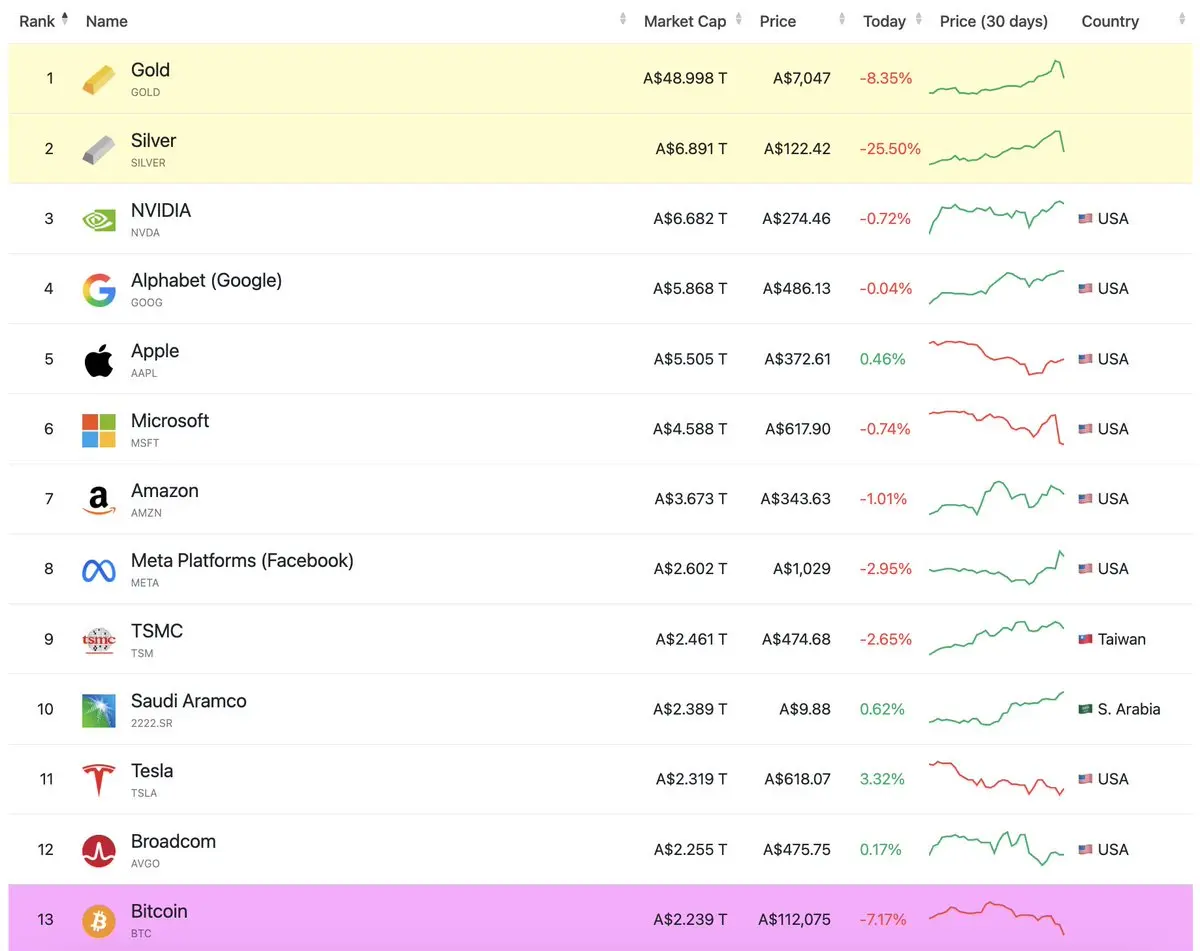Sort table by Rank column
This screenshot has width=1200, height=951.
38,21
